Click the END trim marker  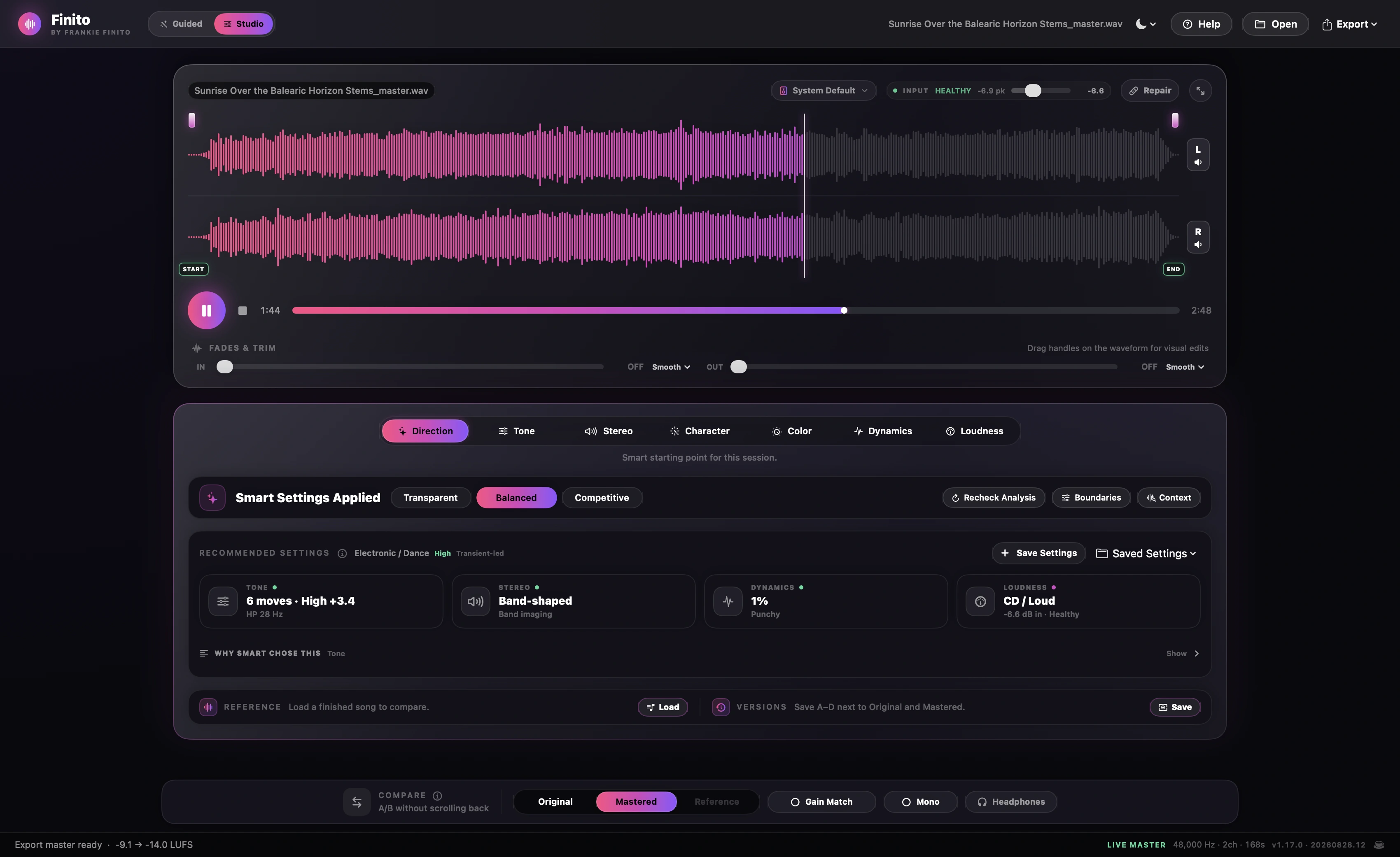tap(1173, 269)
